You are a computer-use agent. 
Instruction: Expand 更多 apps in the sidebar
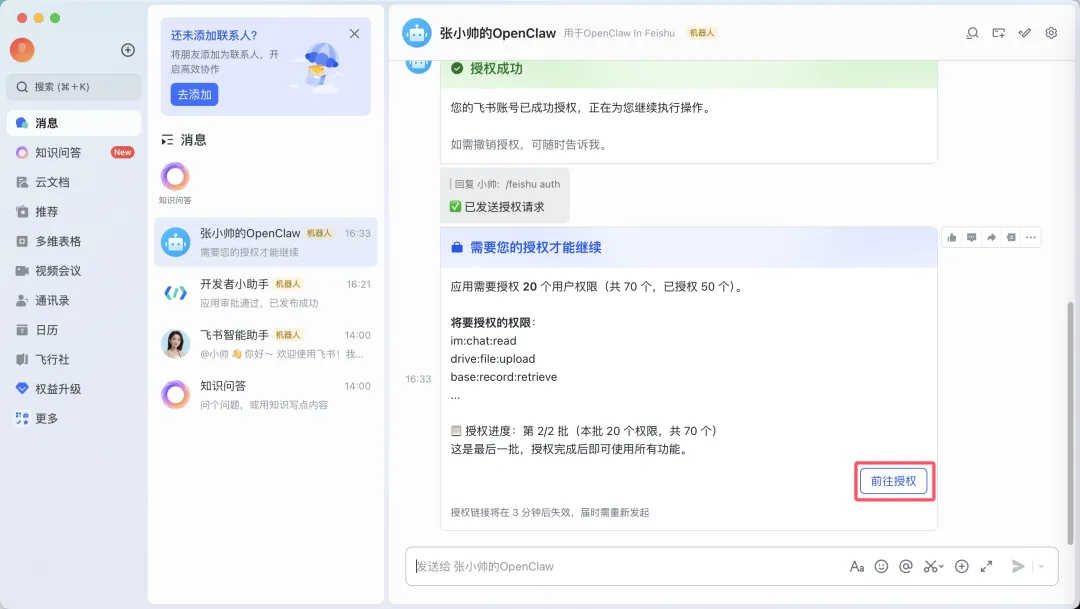click(74, 418)
